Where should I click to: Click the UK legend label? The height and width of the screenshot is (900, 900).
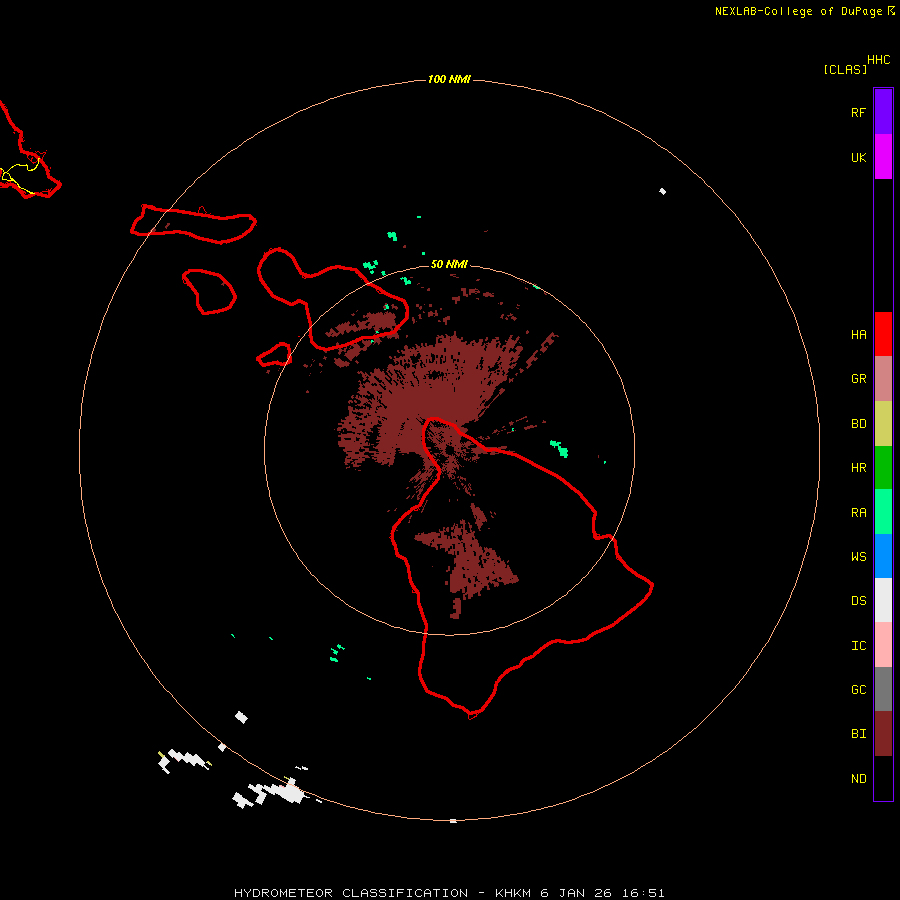859,157
